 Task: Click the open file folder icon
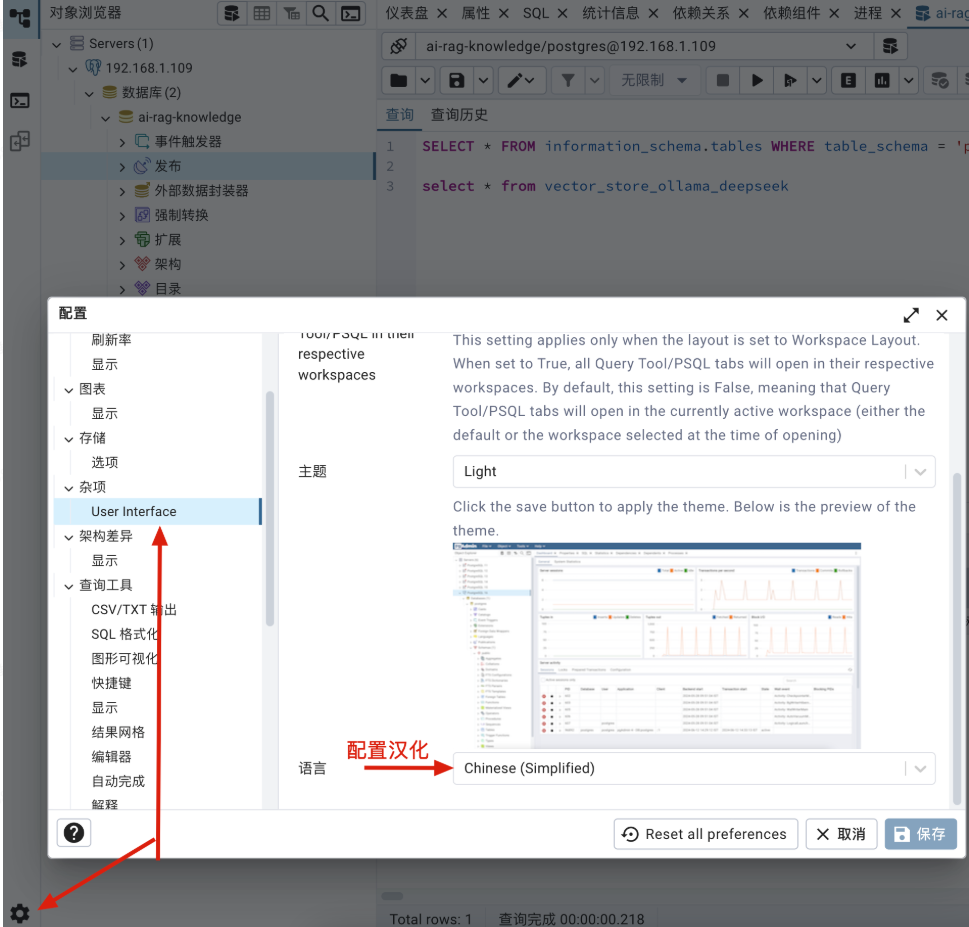pyautogui.click(x=399, y=80)
